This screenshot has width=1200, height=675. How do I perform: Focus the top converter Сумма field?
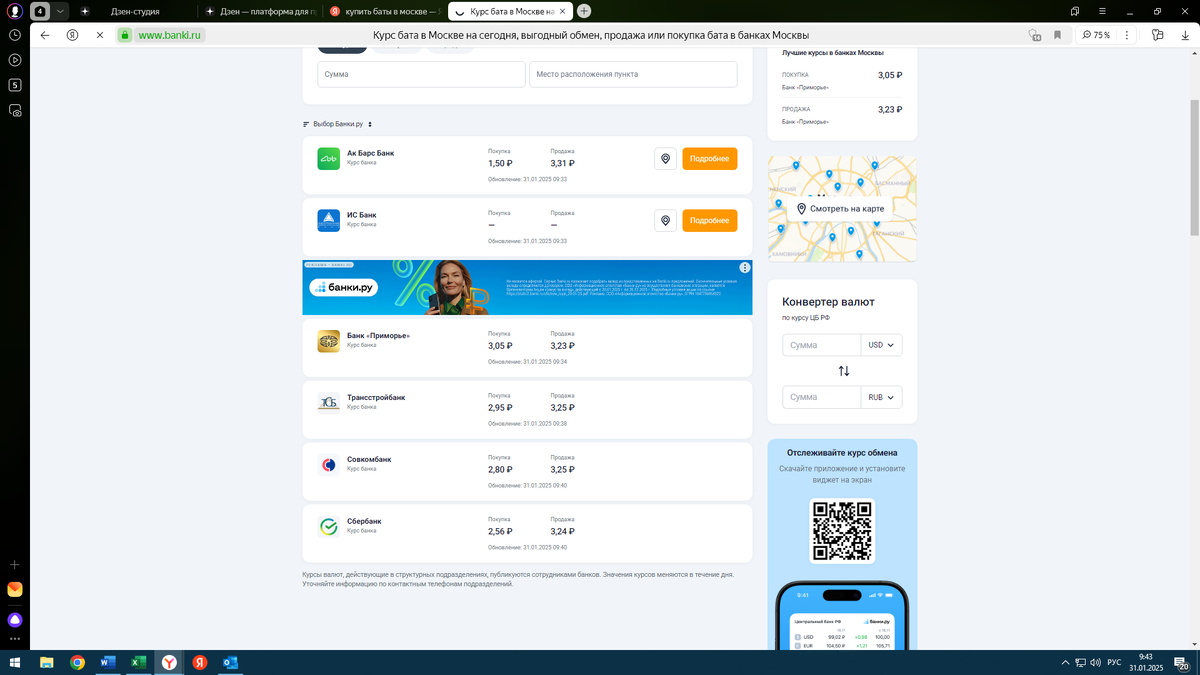[821, 345]
